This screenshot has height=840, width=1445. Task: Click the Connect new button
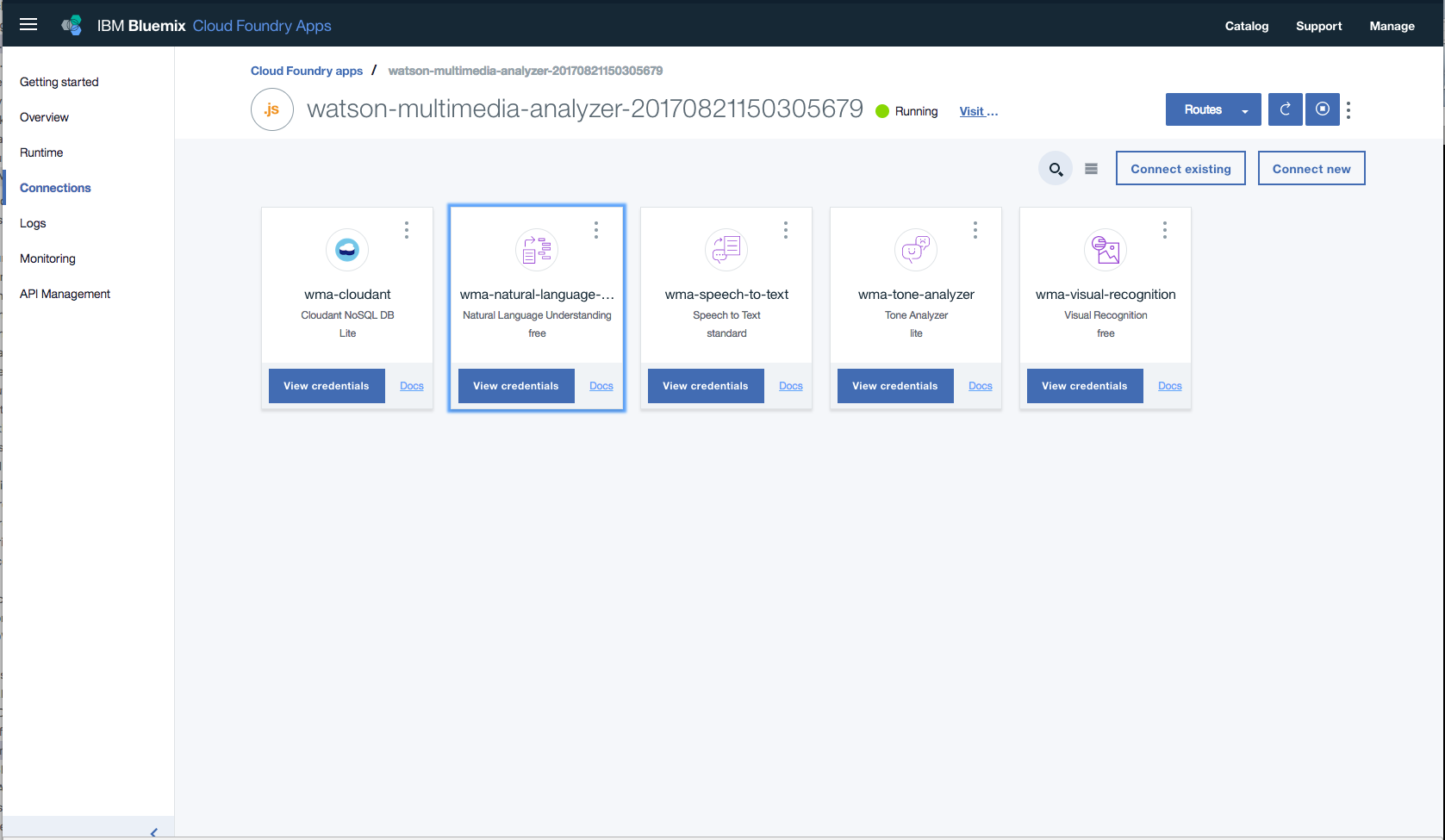click(1311, 169)
